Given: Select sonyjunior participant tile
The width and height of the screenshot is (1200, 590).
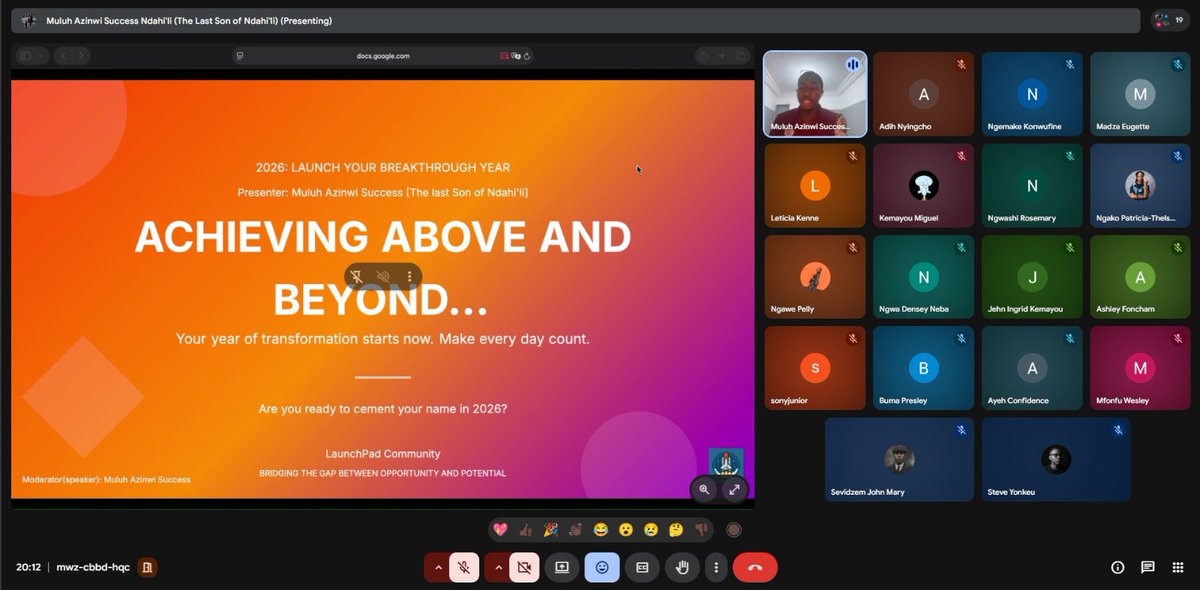Looking at the screenshot, I should 815,368.
